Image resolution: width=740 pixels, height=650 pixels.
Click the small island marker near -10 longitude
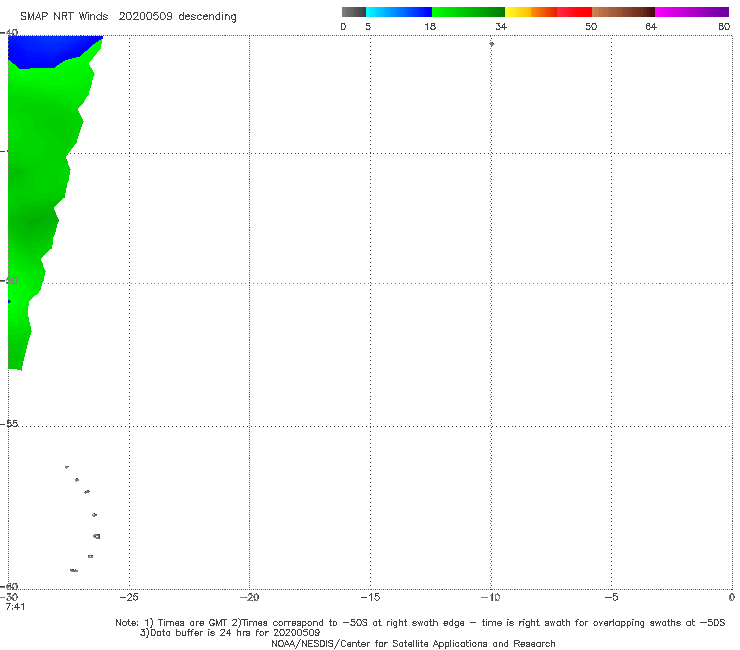click(x=491, y=44)
